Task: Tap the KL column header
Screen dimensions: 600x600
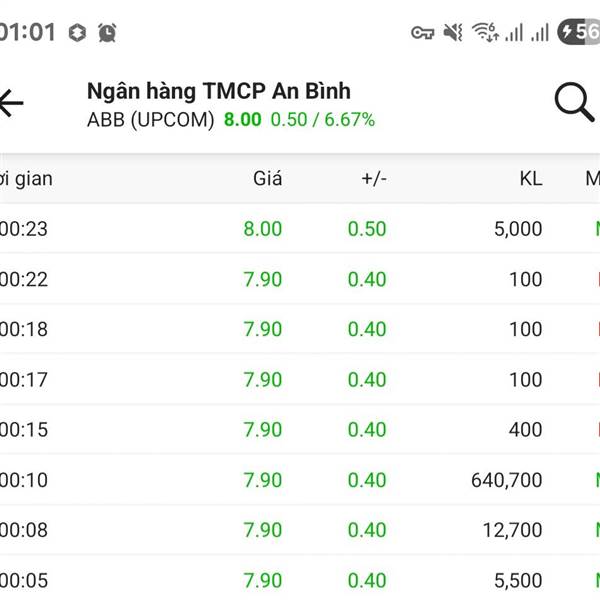Action: pyautogui.click(x=531, y=179)
